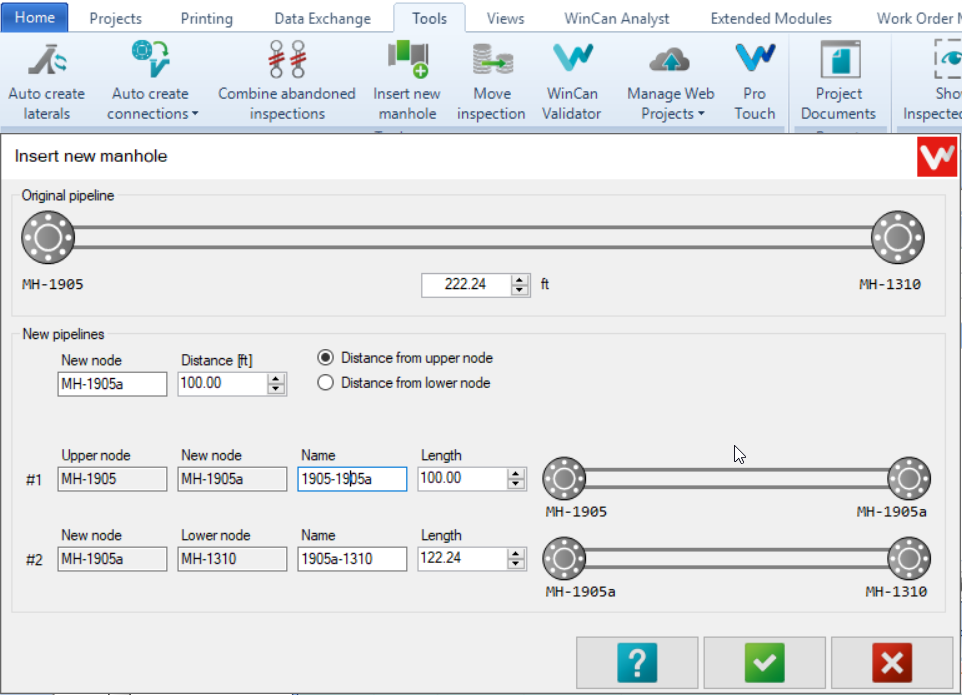Cancel with the red X button

[892, 662]
